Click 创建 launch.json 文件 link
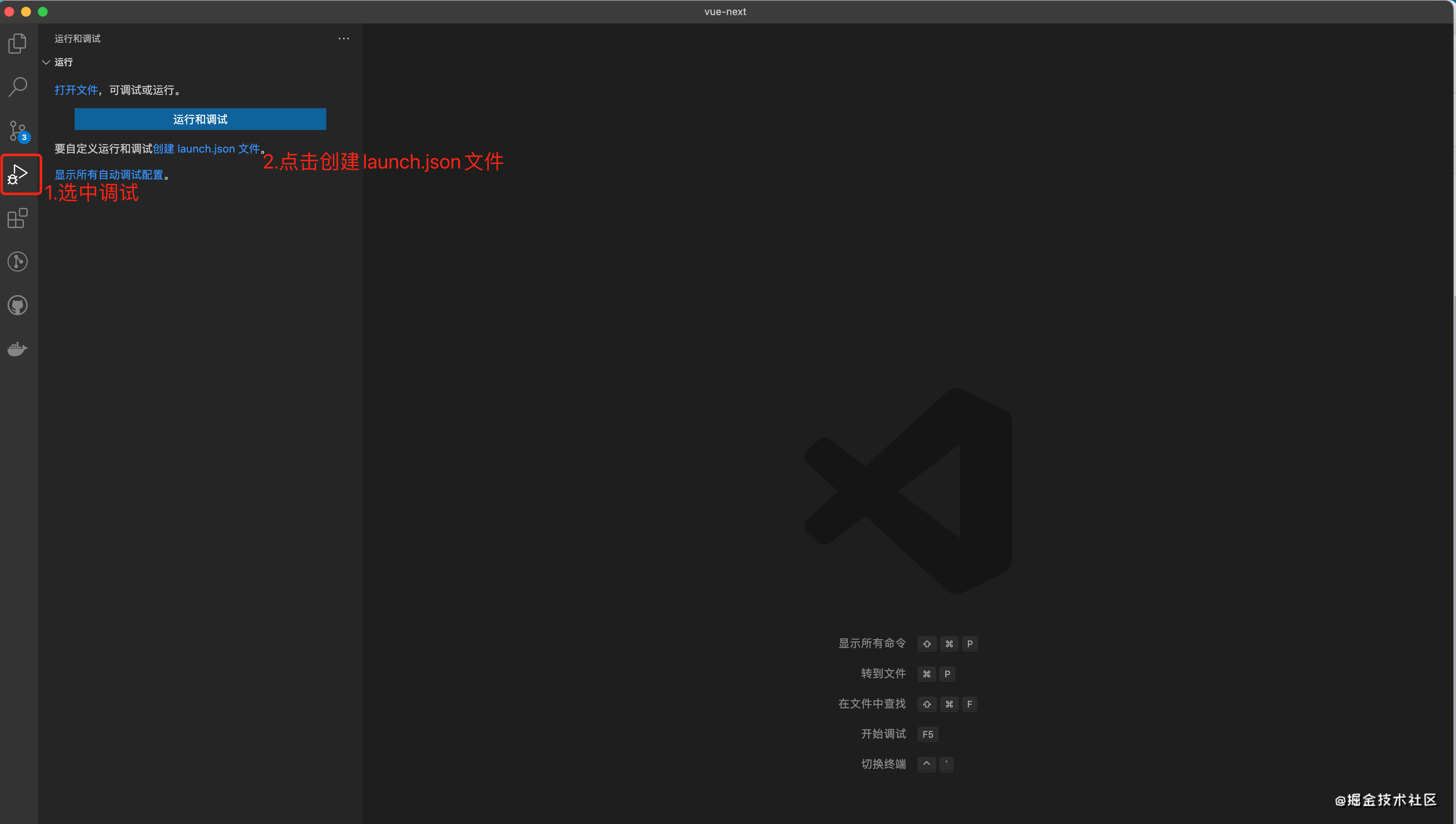This screenshot has height=824, width=1456. (206, 149)
